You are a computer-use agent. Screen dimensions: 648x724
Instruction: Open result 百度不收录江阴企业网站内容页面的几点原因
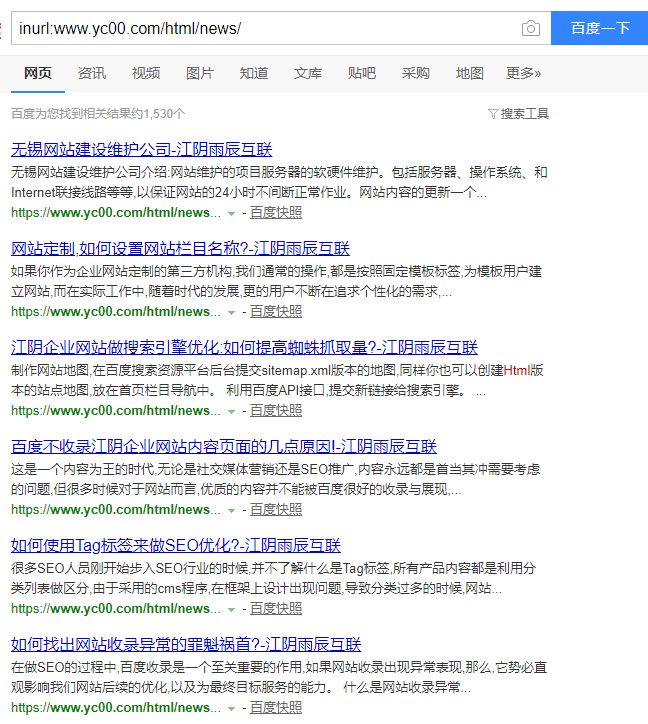224,446
